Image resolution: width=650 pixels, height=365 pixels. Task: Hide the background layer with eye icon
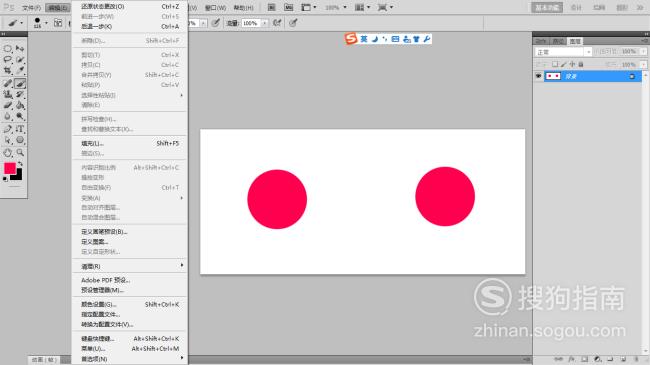pos(538,76)
